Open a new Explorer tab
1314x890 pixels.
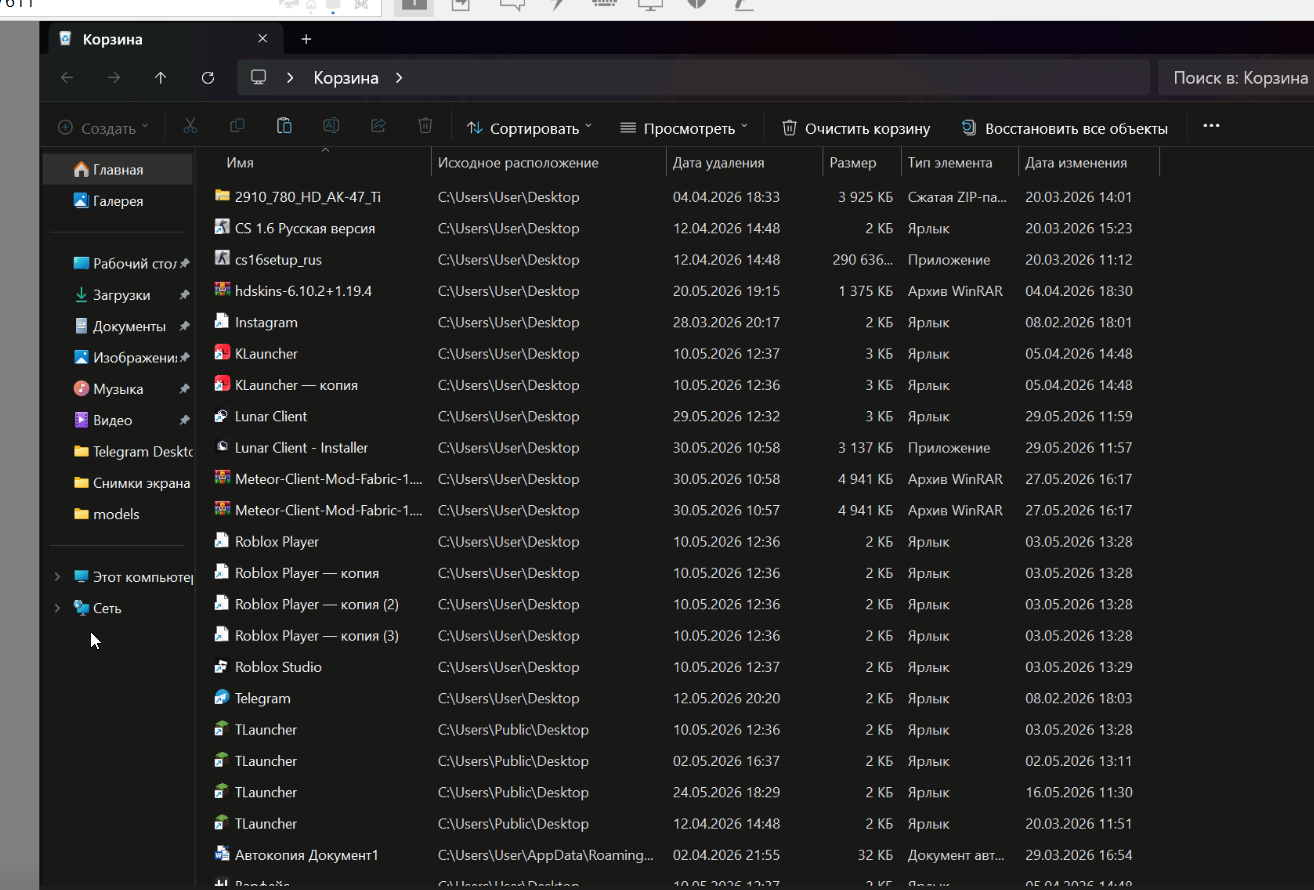coord(306,39)
